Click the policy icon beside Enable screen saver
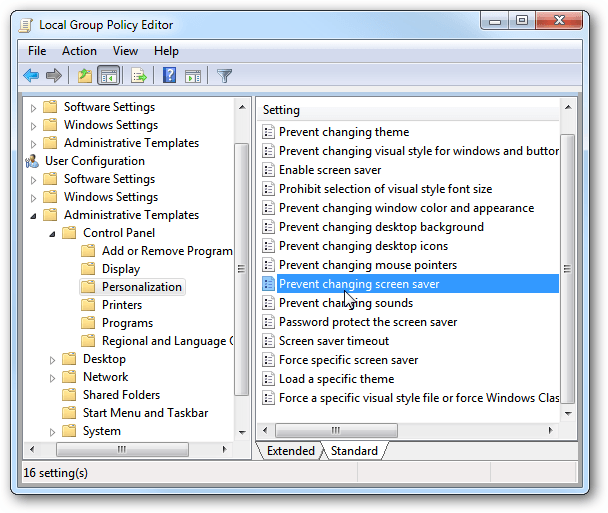This screenshot has width=608, height=513. [x=268, y=170]
